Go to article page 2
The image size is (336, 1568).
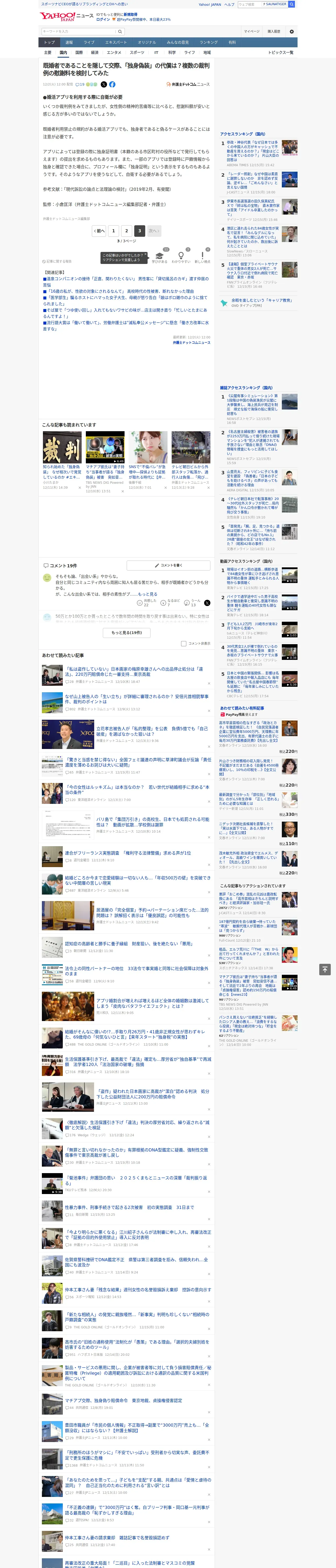coord(127,231)
